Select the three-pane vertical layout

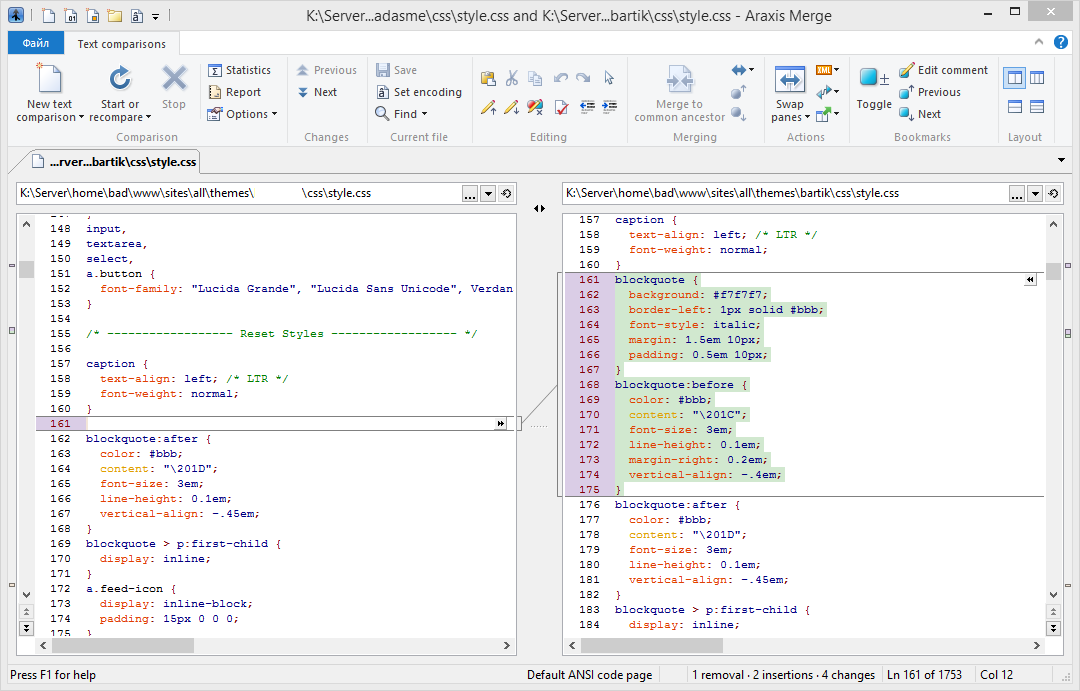click(x=1037, y=78)
